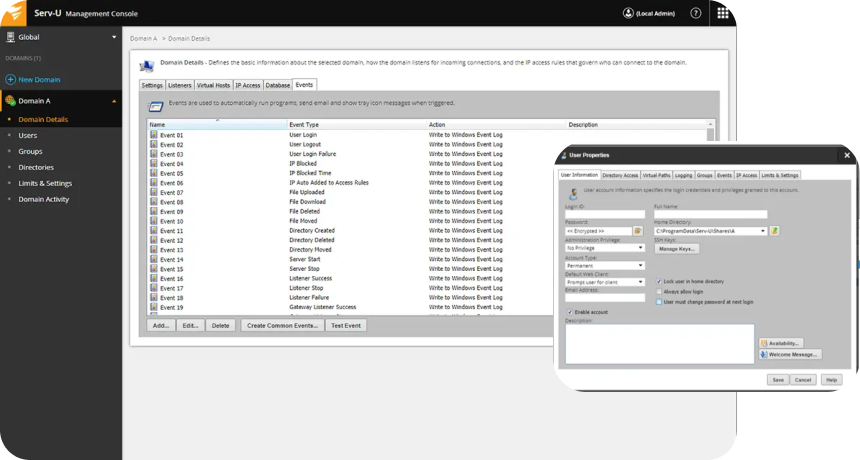Switch to the Virtual Hosts tab

213,86
